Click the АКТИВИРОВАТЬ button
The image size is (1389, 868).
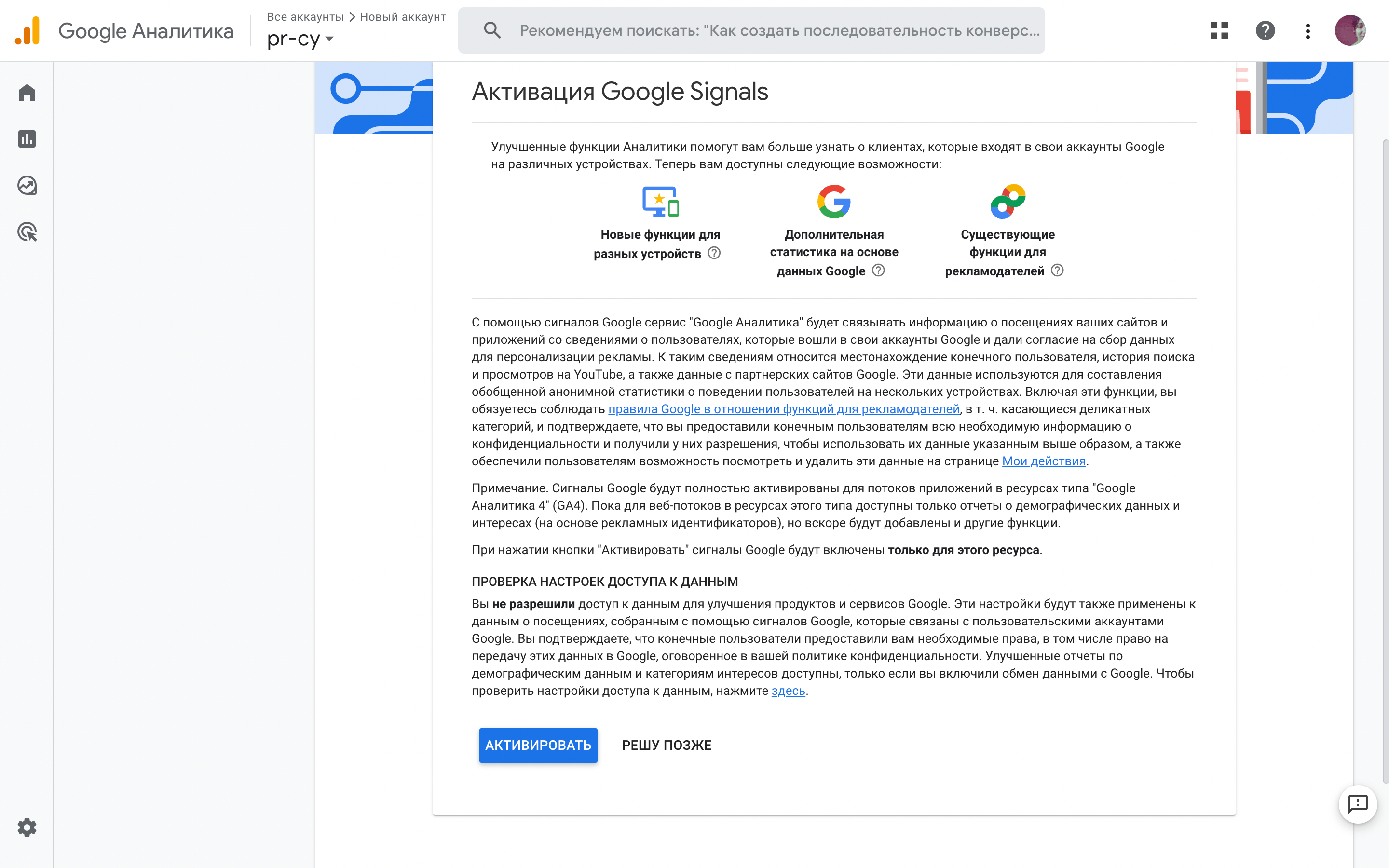pos(538,745)
